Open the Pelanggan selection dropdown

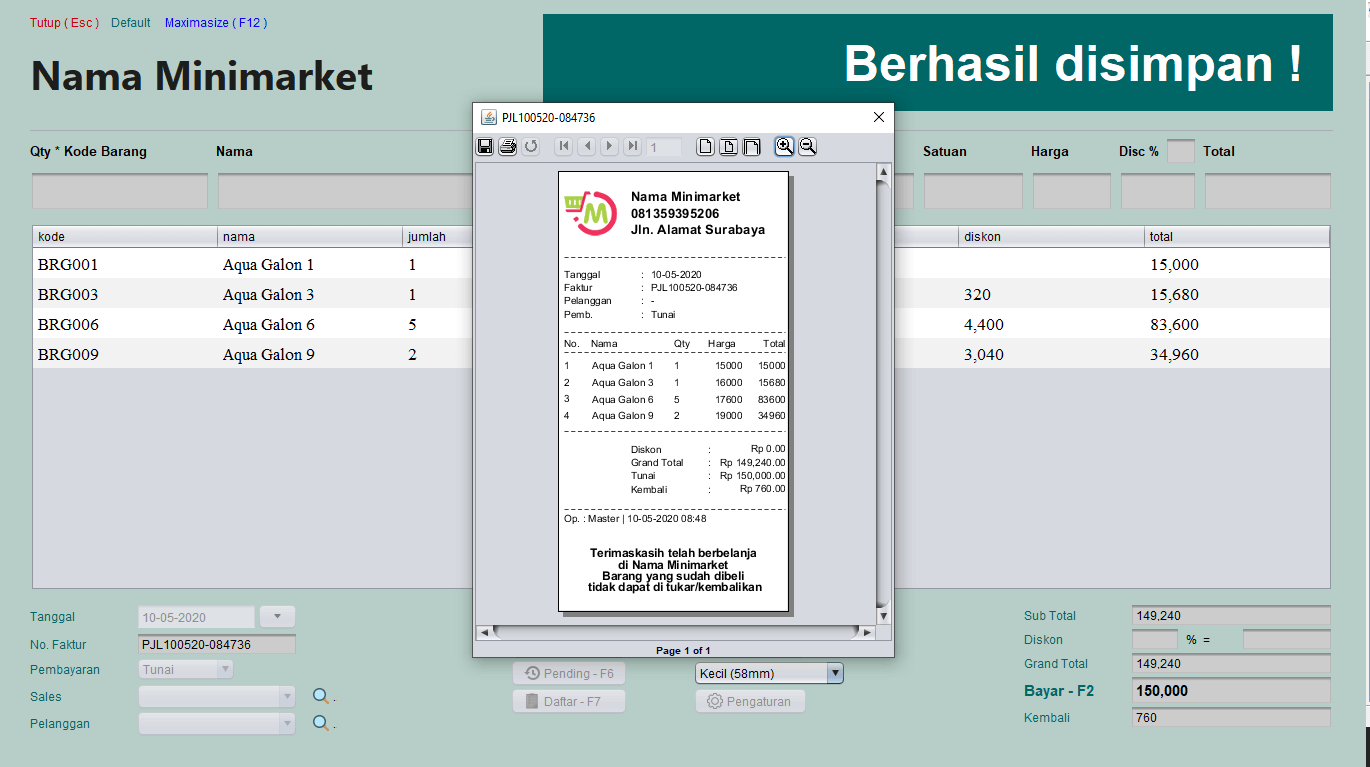[x=288, y=723]
